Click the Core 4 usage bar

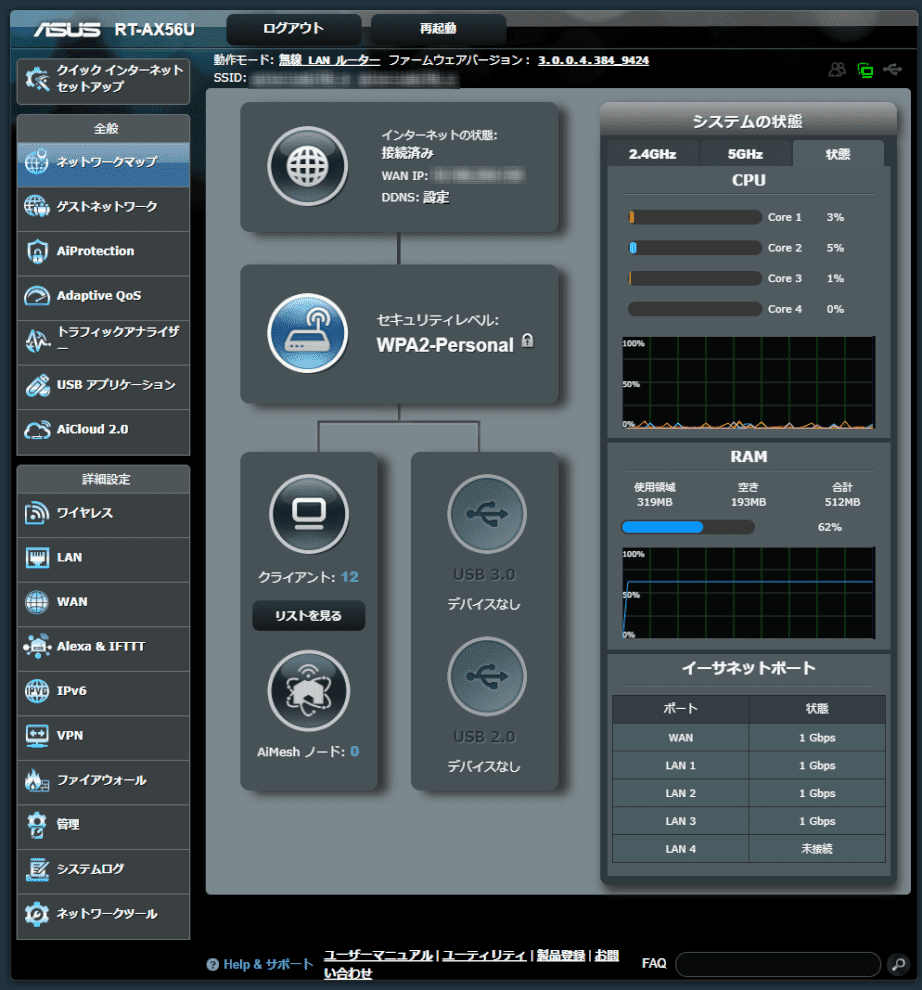click(x=695, y=309)
